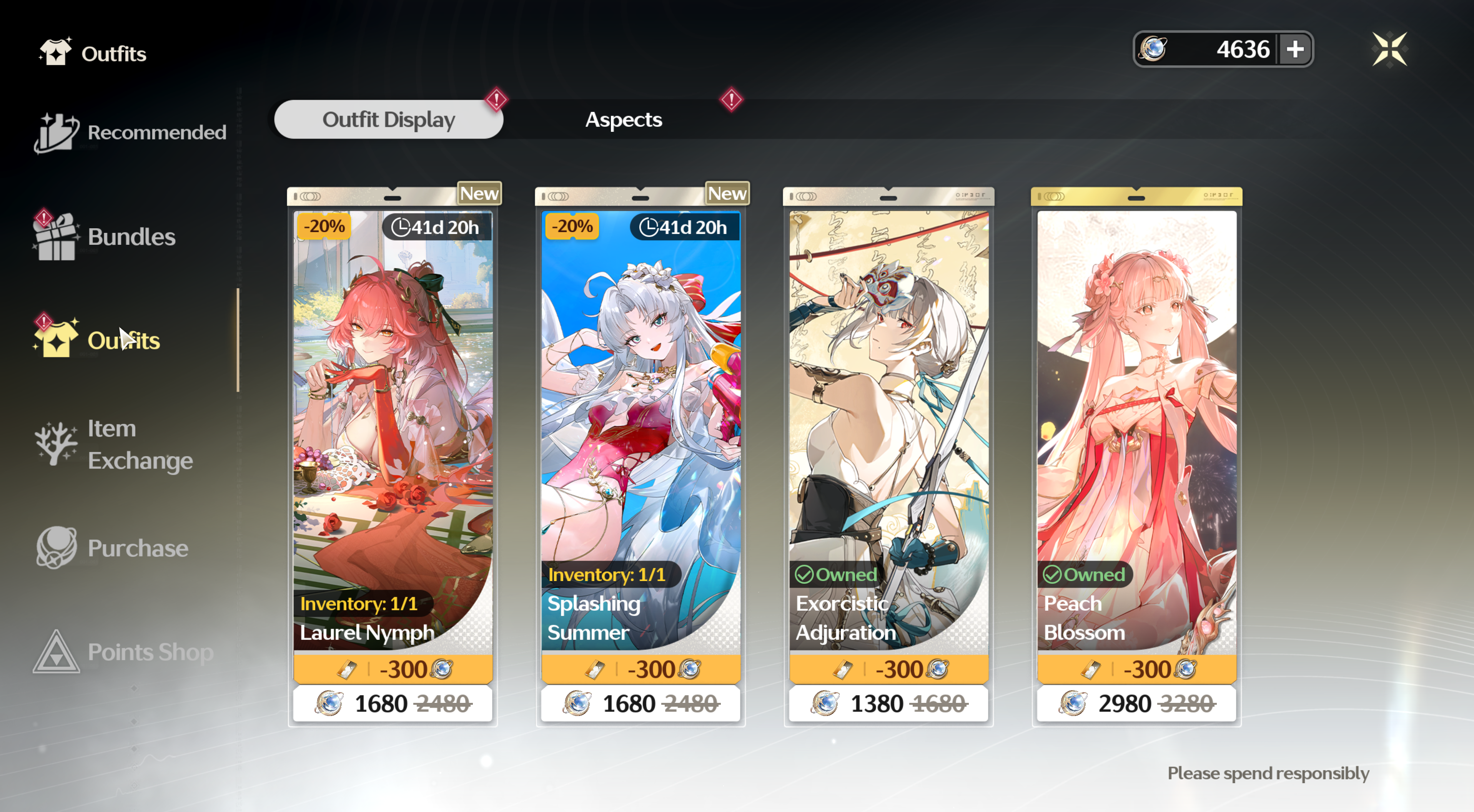Switch to the Aspects tab
The height and width of the screenshot is (812, 1474).
623,120
